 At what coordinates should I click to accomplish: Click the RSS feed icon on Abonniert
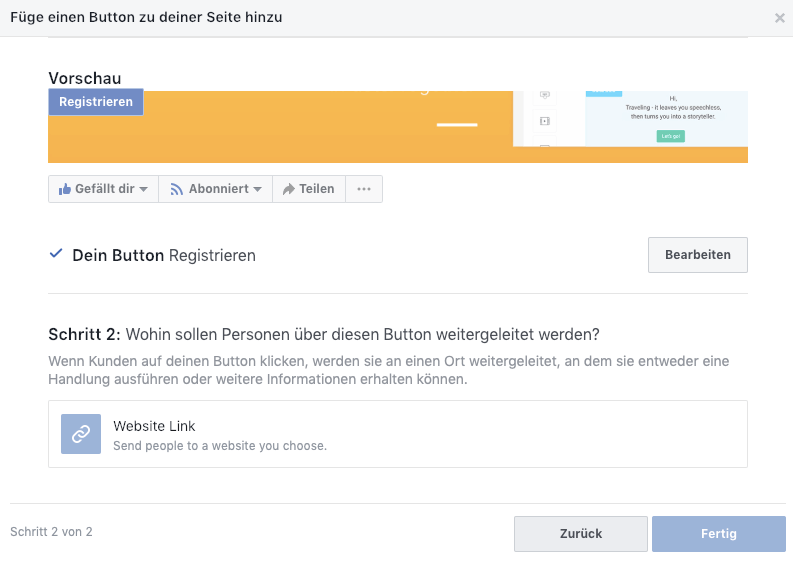coord(176,189)
